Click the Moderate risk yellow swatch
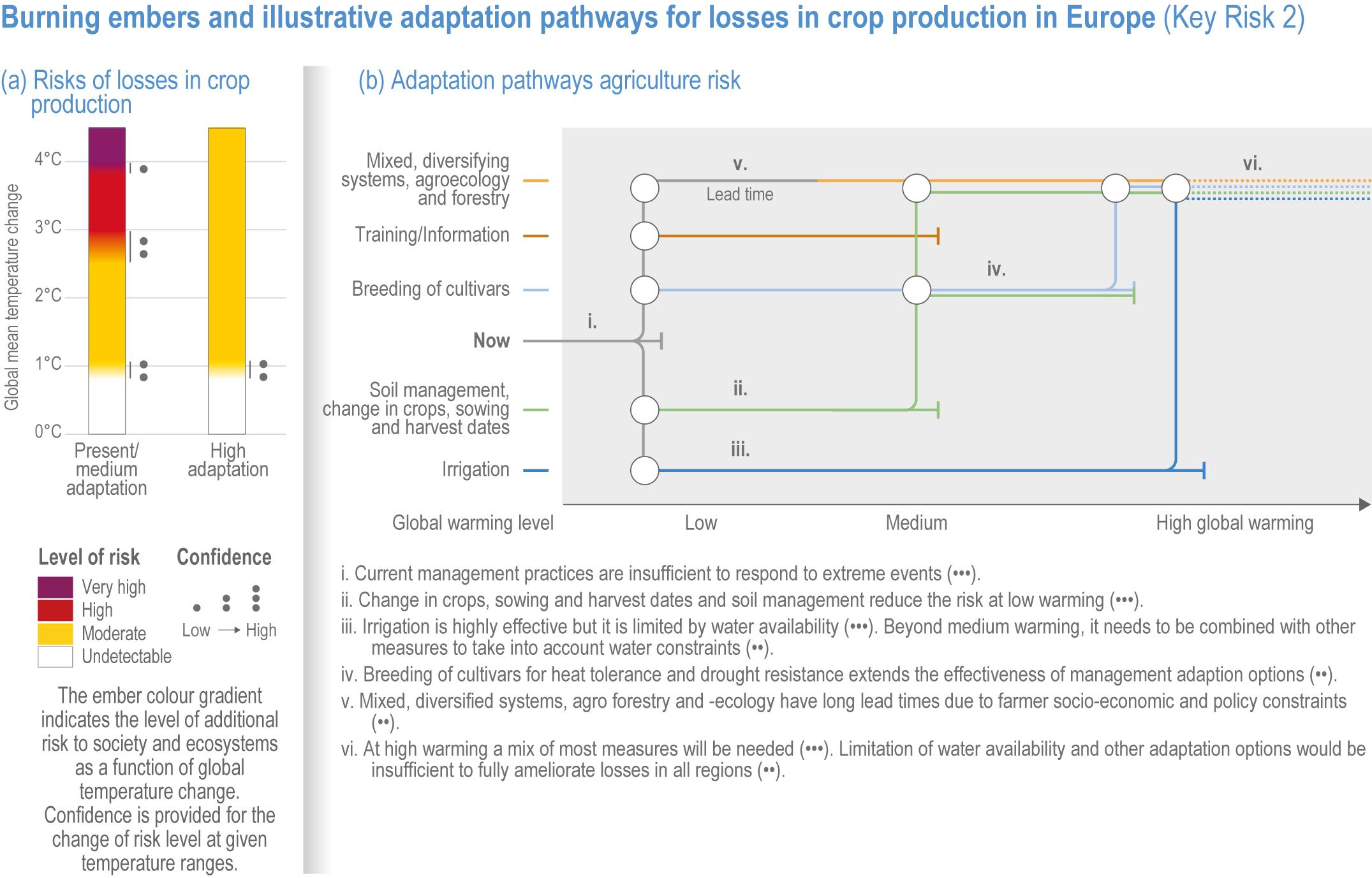1372x878 pixels. pyautogui.click(x=55, y=633)
